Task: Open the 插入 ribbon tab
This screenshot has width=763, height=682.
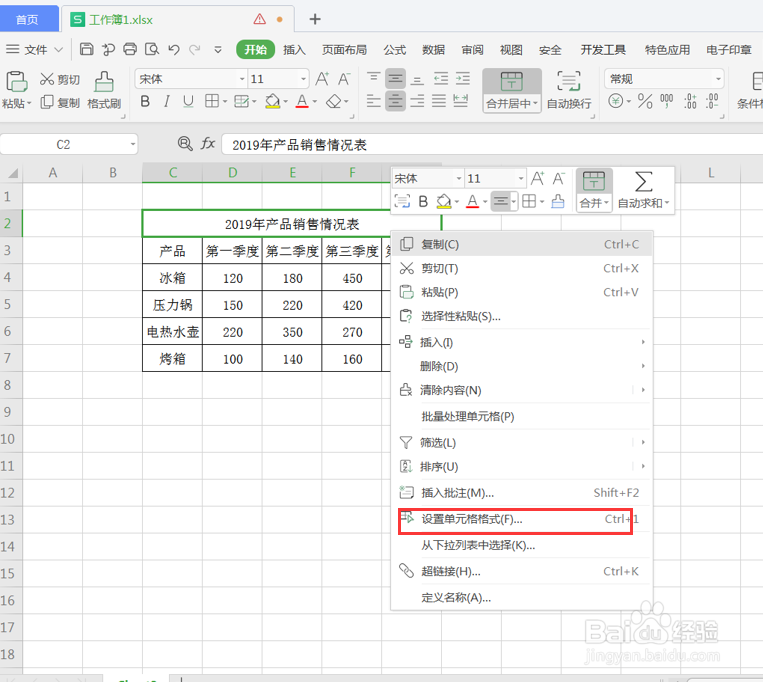Action: 294,50
